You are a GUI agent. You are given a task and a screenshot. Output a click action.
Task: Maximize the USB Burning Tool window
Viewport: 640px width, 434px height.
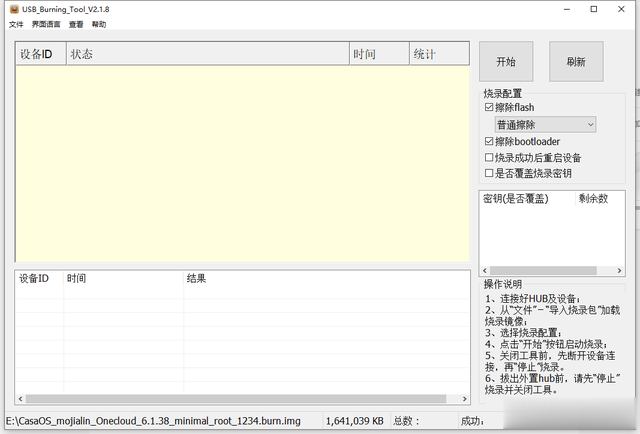[594, 9]
